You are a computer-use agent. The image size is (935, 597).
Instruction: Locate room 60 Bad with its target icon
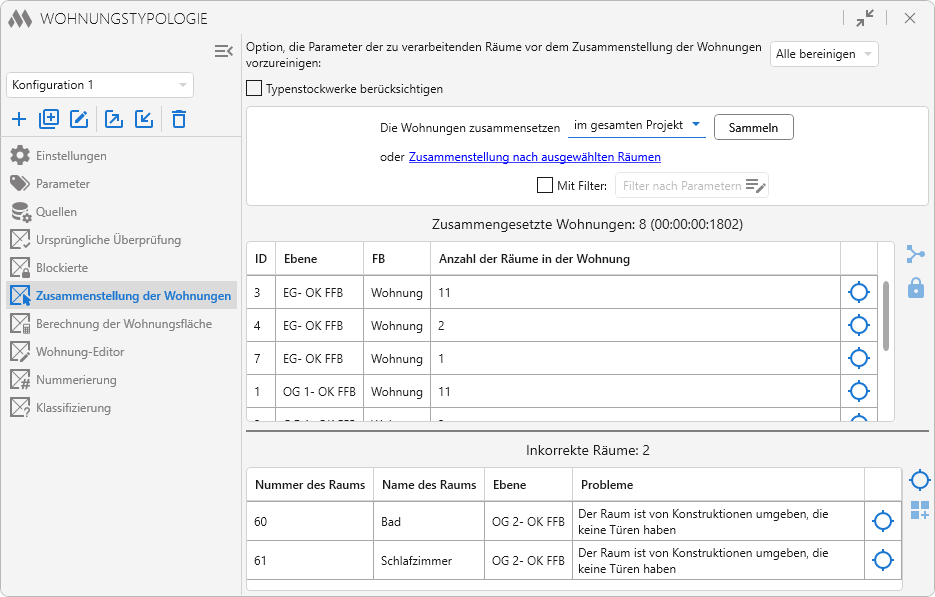point(882,521)
